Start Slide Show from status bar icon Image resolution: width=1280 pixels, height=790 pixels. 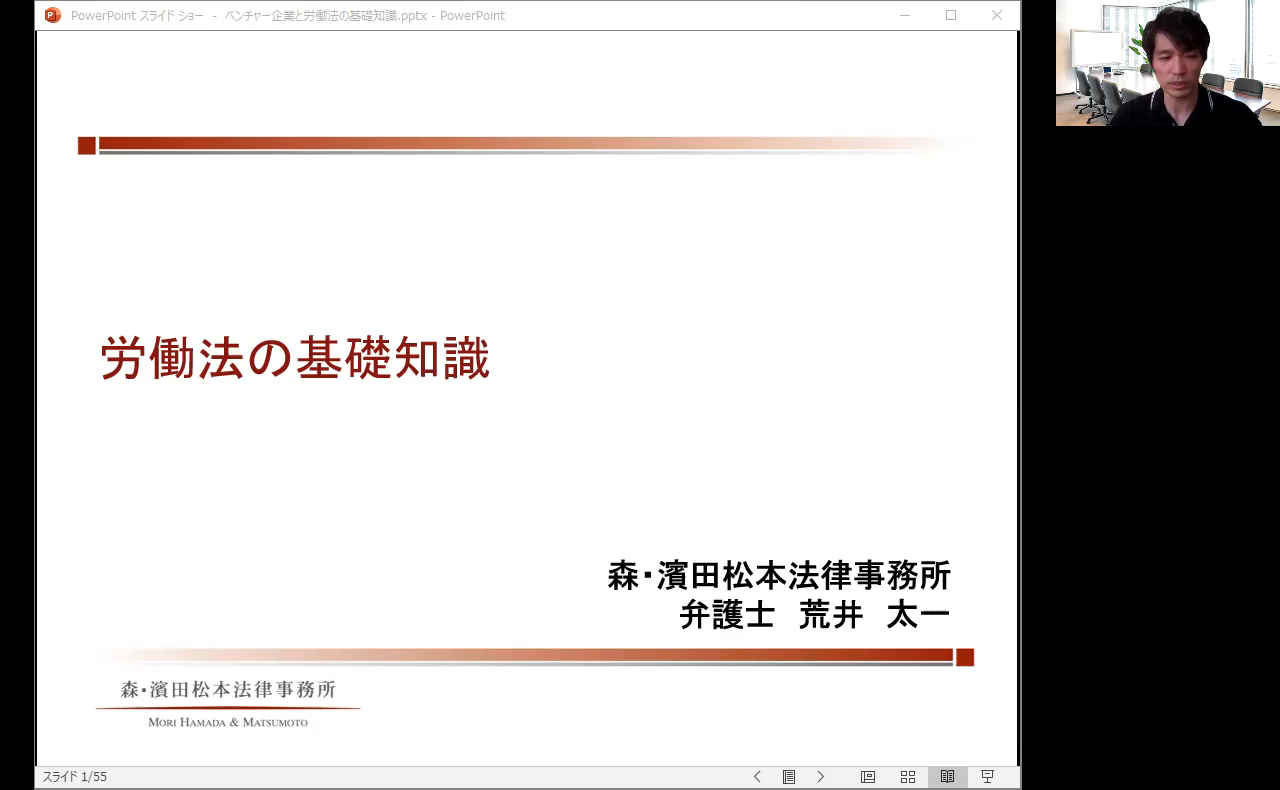(987, 777)
